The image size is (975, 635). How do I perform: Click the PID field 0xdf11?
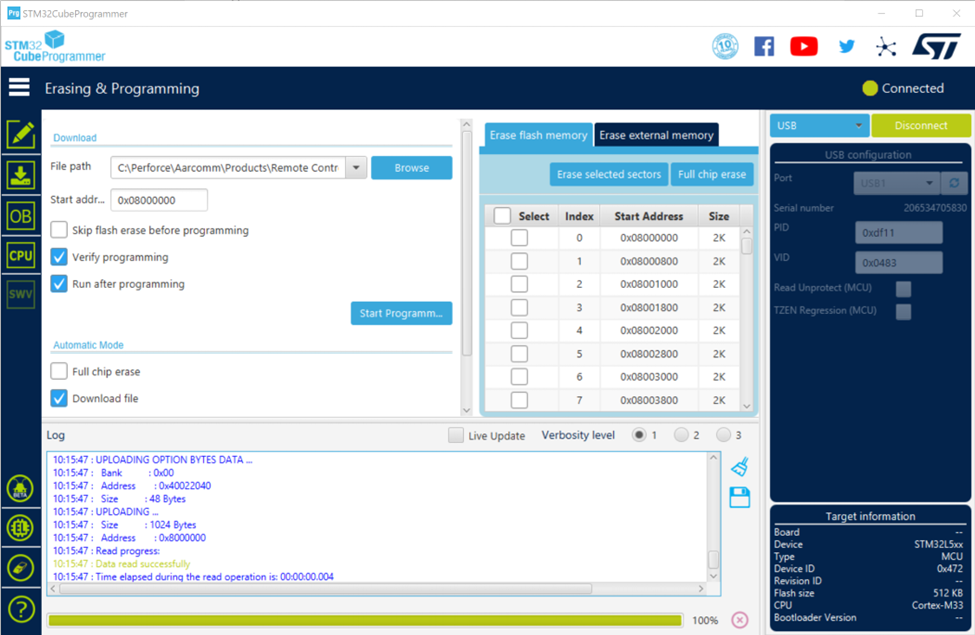[899, 233]
